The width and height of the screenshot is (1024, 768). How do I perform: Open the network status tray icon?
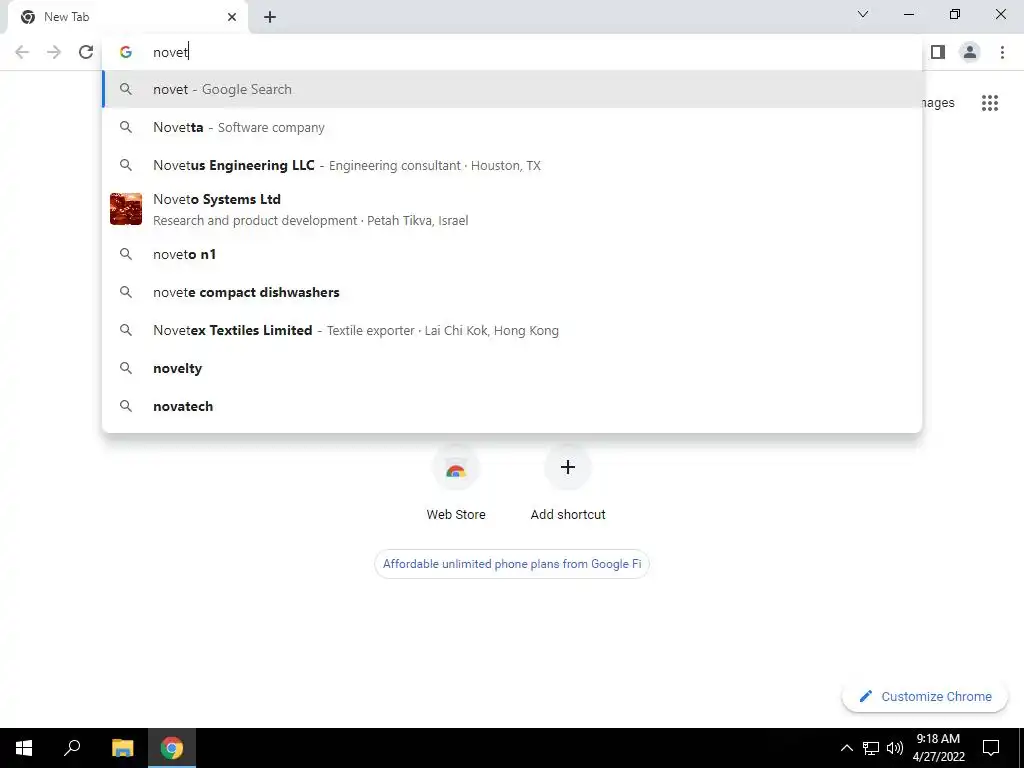(x=871, y=748)
